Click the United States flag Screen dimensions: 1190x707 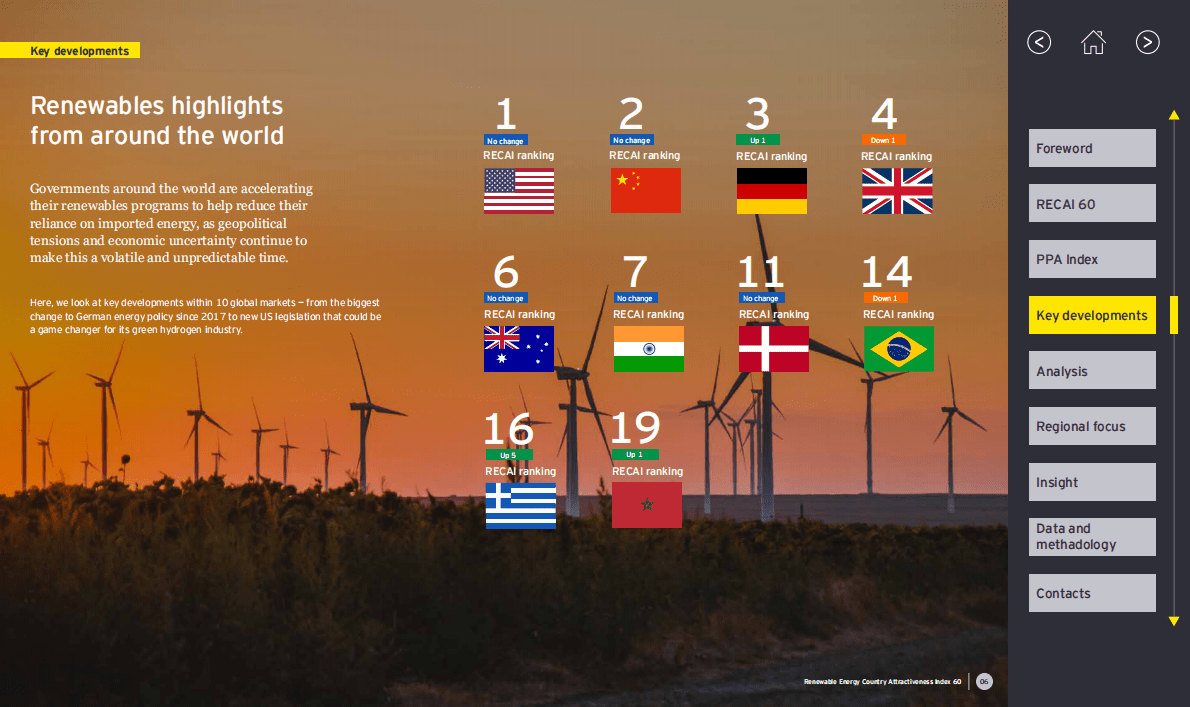[x=518, y=191]
